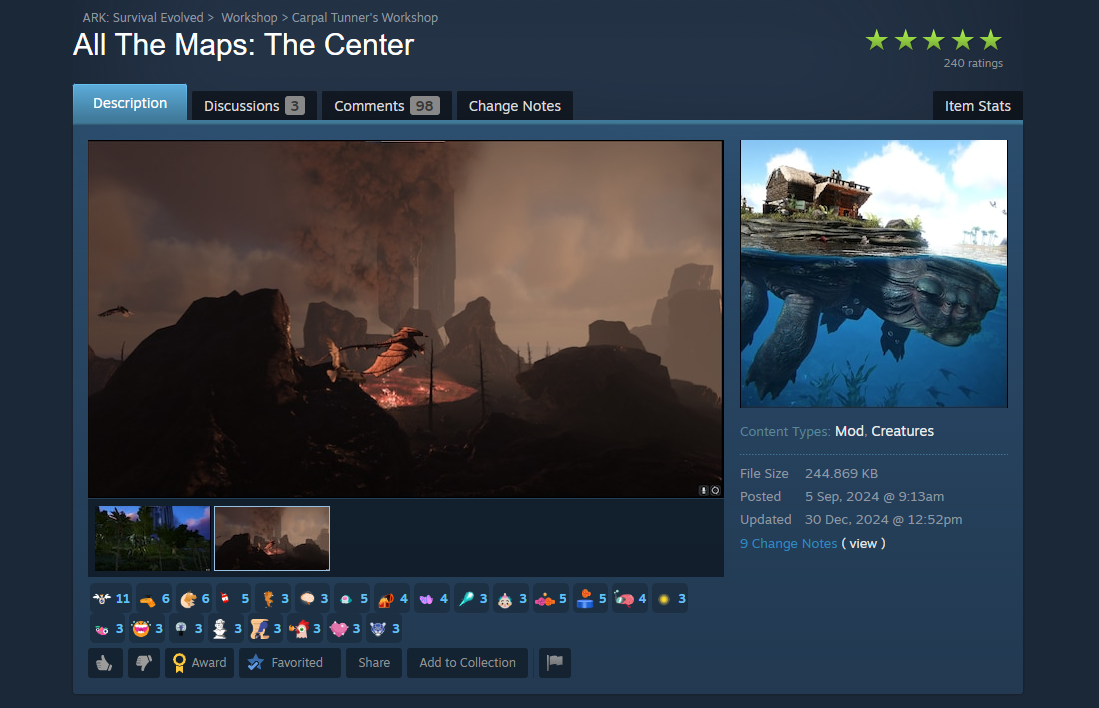This screenshot has height=708, width=1099.
Task: Click the pink snail award with 4
Action: tap(631, 599)
